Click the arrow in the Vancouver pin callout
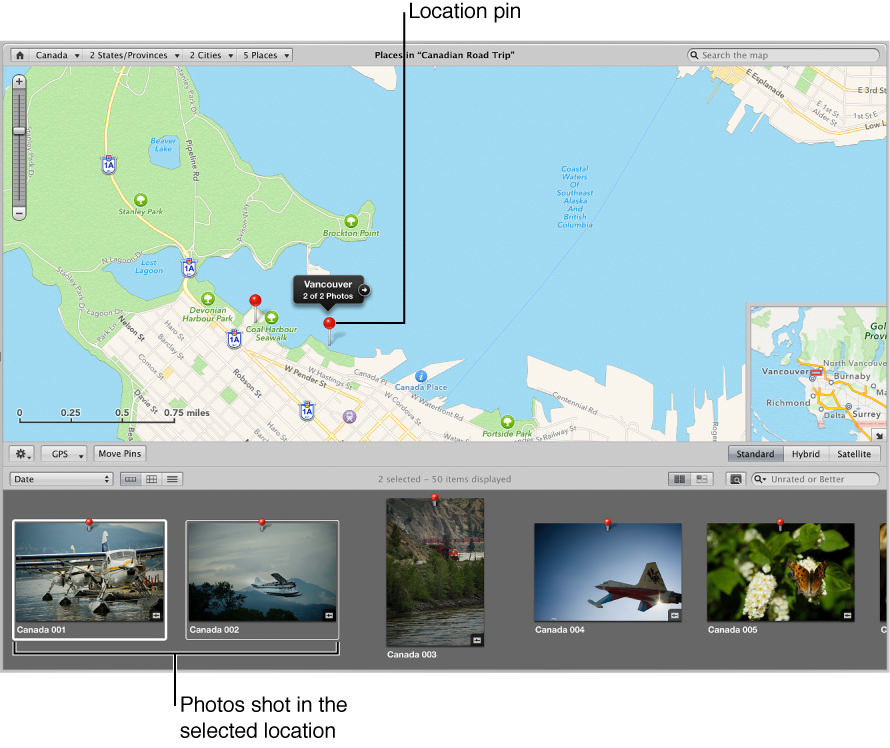Image resolution: width=890 pixels, height=748 pixels. coord(363,290)
